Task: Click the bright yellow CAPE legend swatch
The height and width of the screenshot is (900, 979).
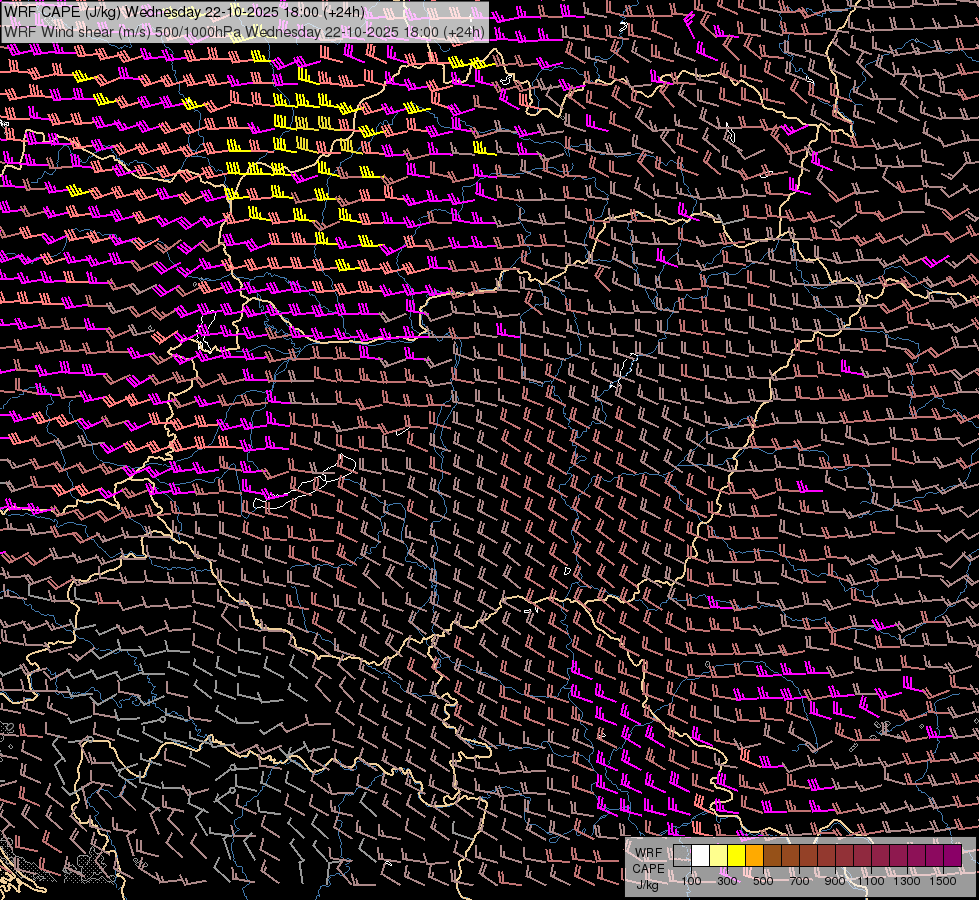Action: pyautogui.click(x=737, y=856)
